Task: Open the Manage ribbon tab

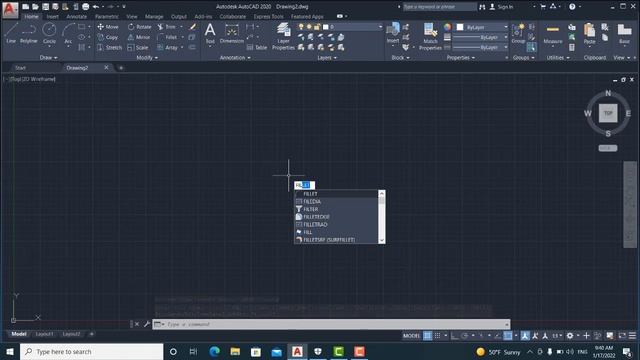Action: 154,17
